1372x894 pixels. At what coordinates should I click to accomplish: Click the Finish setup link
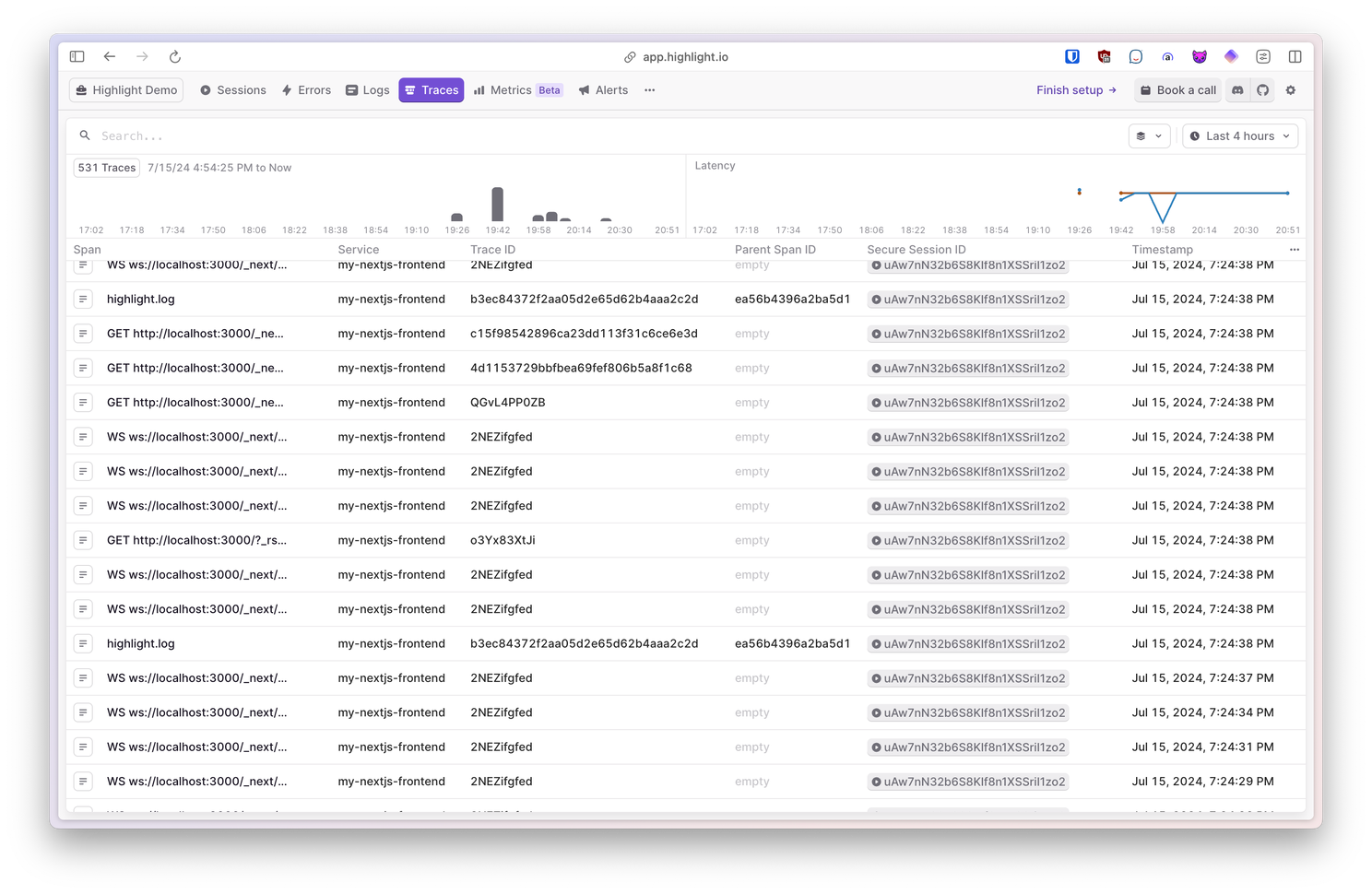pyautogui.click(x=1076, y=90)
